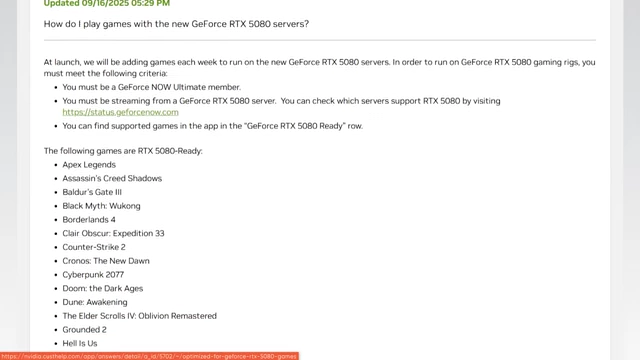The width and height of the screenshot is (640, 360).
Task: Select 'Clair Obscur: Expedition 33' list entry
Action: (x=113, y=233)
